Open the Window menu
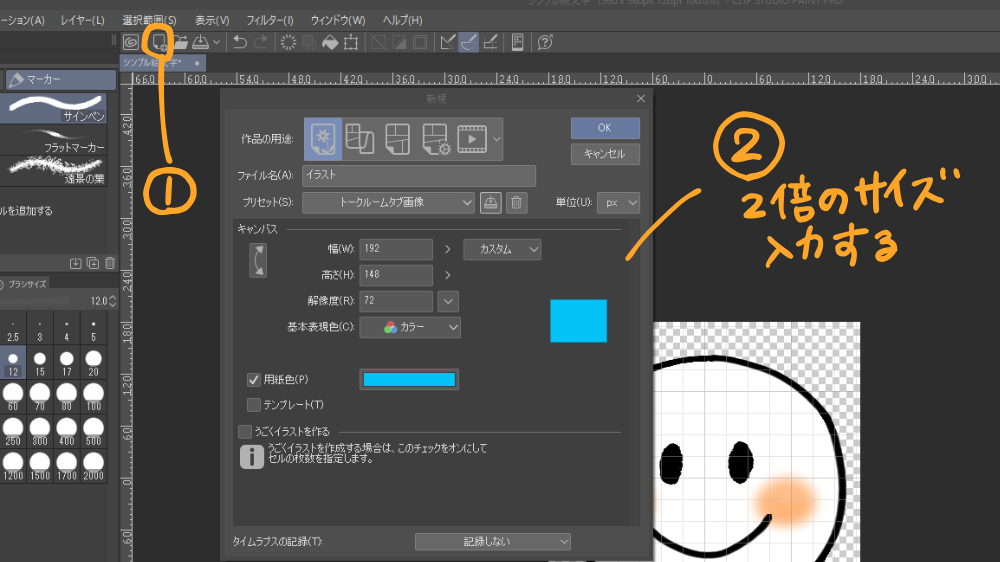The width and height of the screenshot is (1000, 562). pyautogui.click(x=338, y=20)
